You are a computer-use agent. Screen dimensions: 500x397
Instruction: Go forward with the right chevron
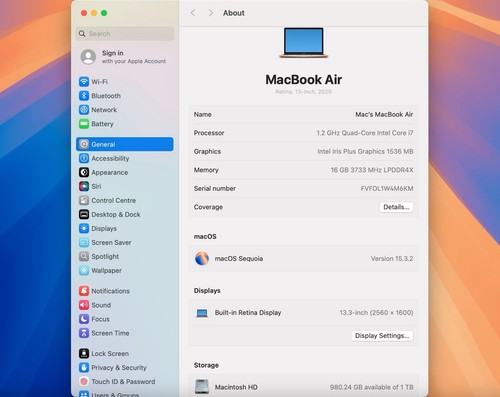(x=211, y=13)
